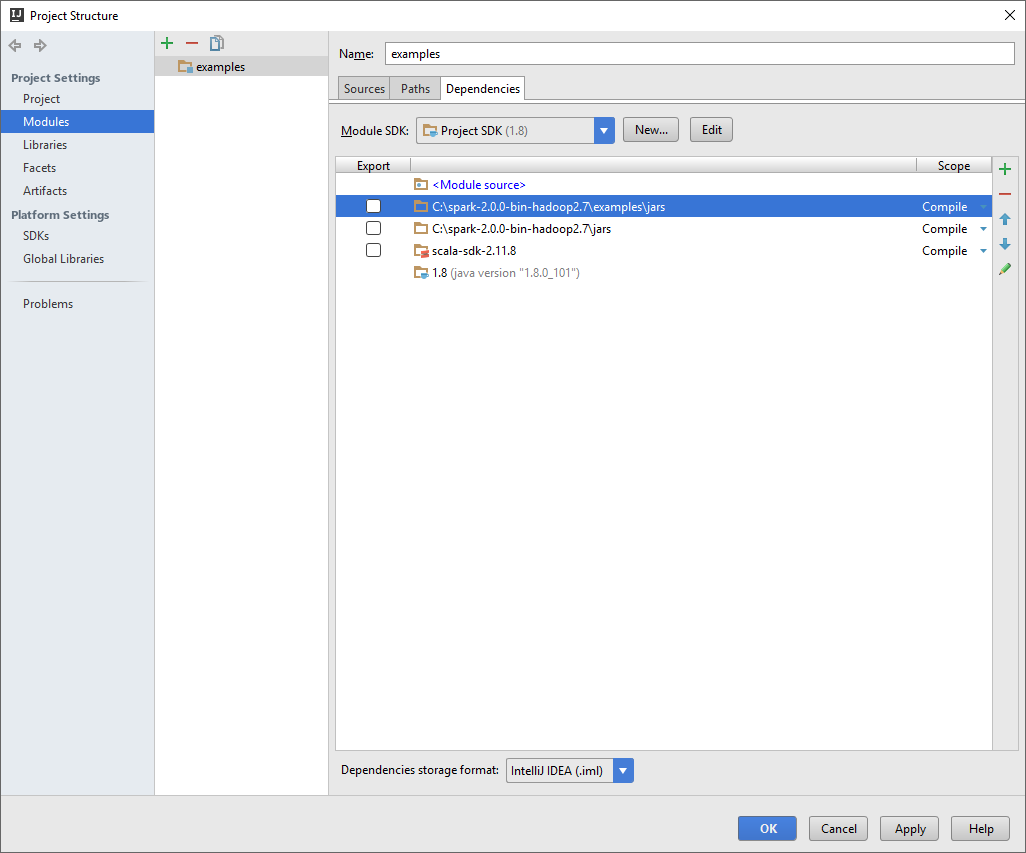The image size is (1026, 853).
Task: Switch to the Sources tab
Action: [364, 88]
